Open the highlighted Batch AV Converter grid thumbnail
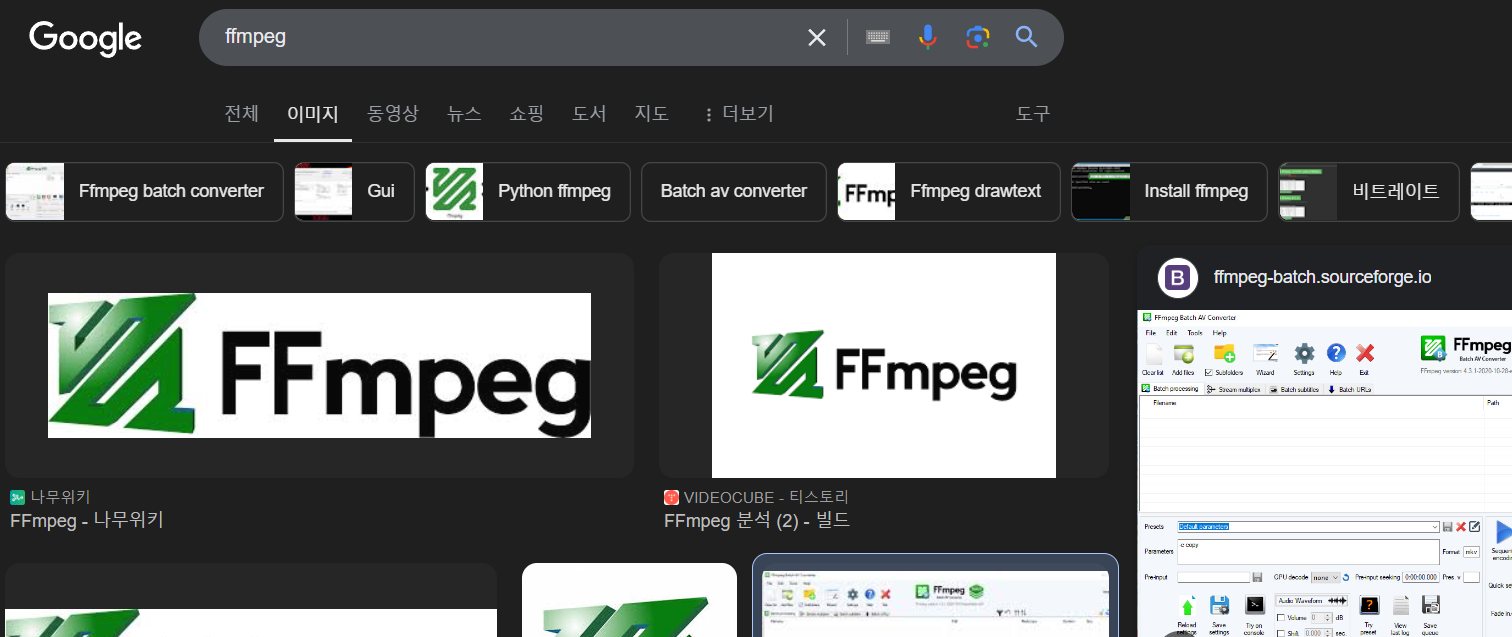 935,596
